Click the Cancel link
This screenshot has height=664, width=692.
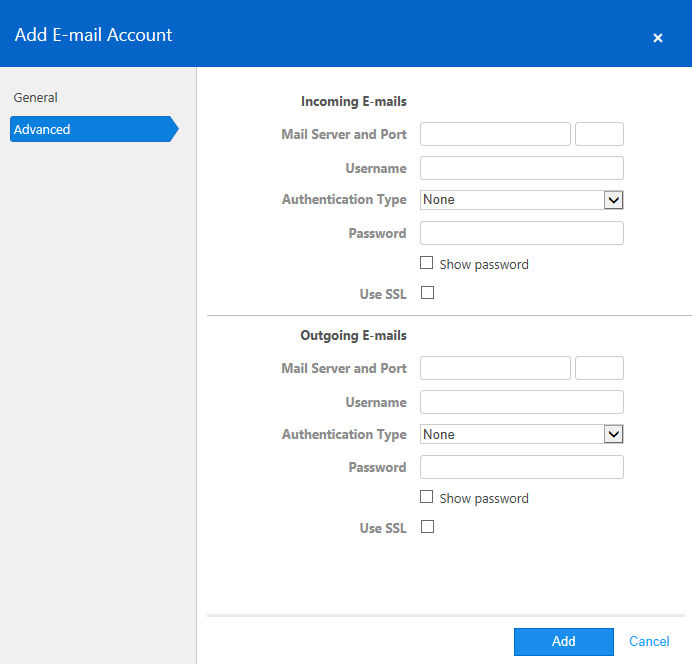coord(649,641)
